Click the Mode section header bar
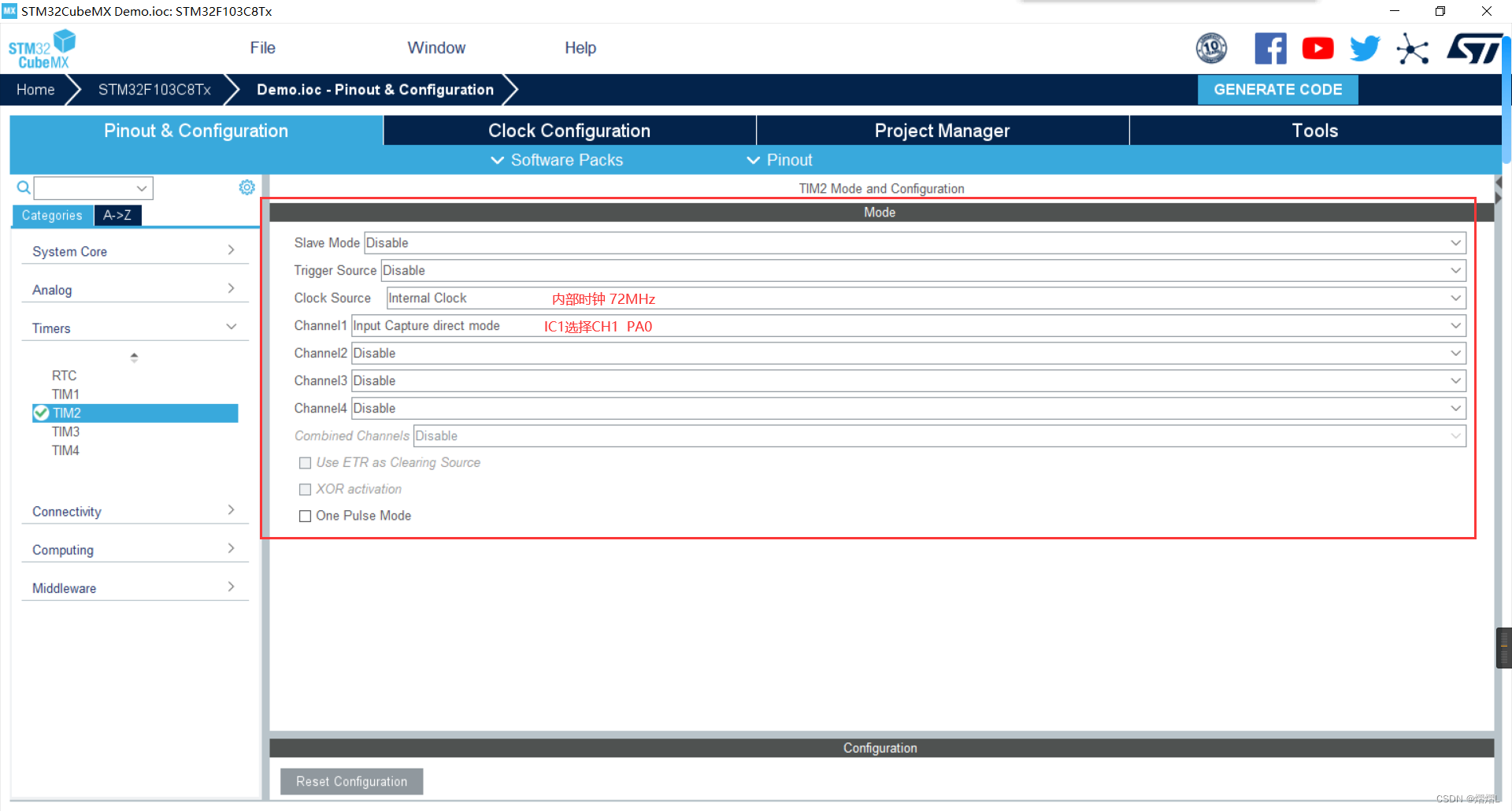The image size is (1512, 811). tap(880, 213)
